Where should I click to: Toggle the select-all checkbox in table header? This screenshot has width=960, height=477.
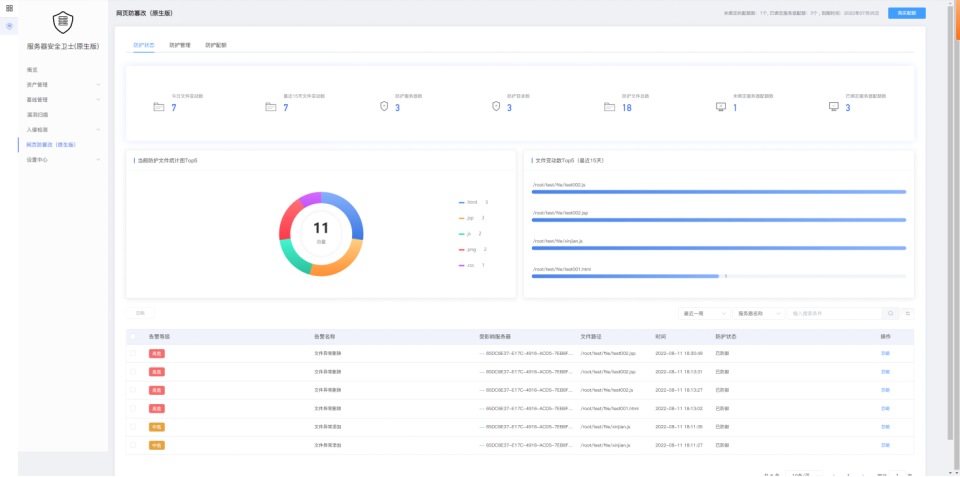click(x=133, y=337)
